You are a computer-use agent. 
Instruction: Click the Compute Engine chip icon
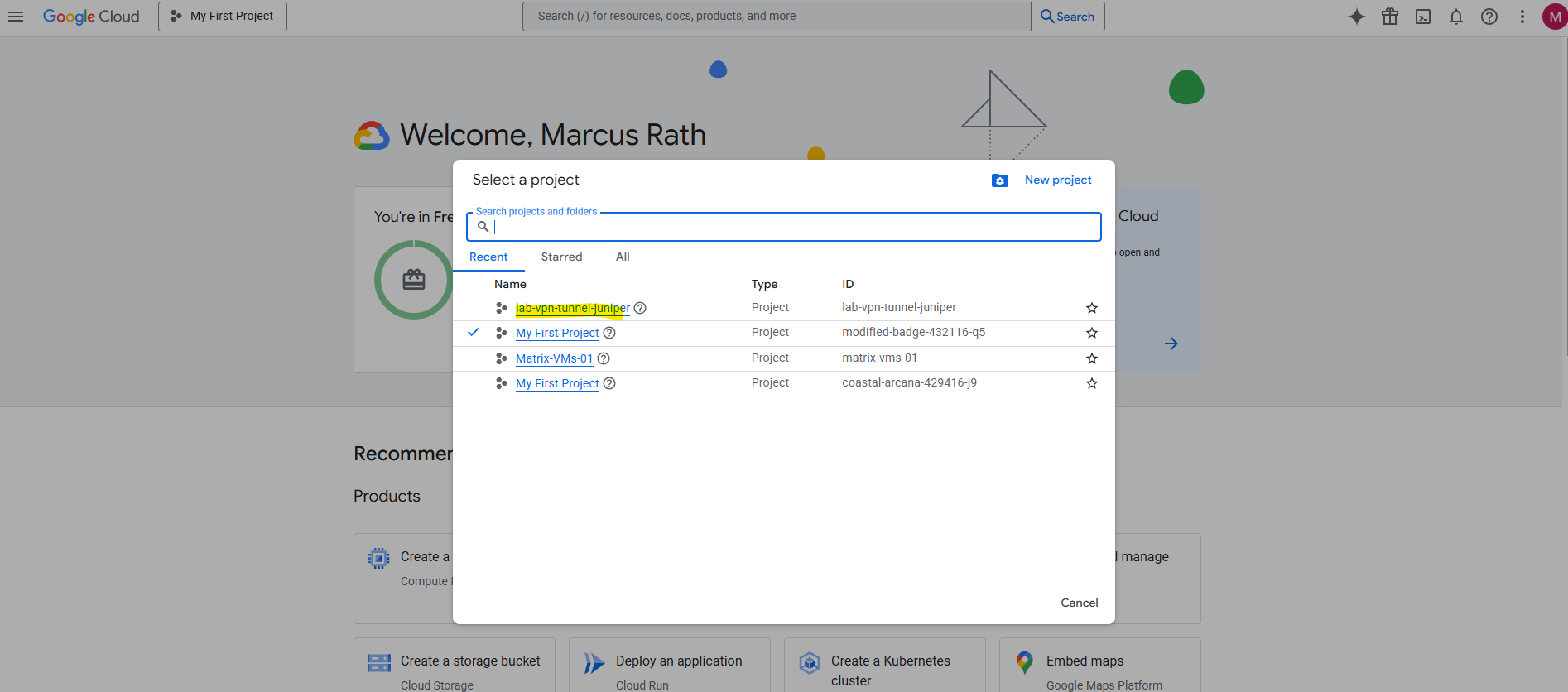point(378,559)
